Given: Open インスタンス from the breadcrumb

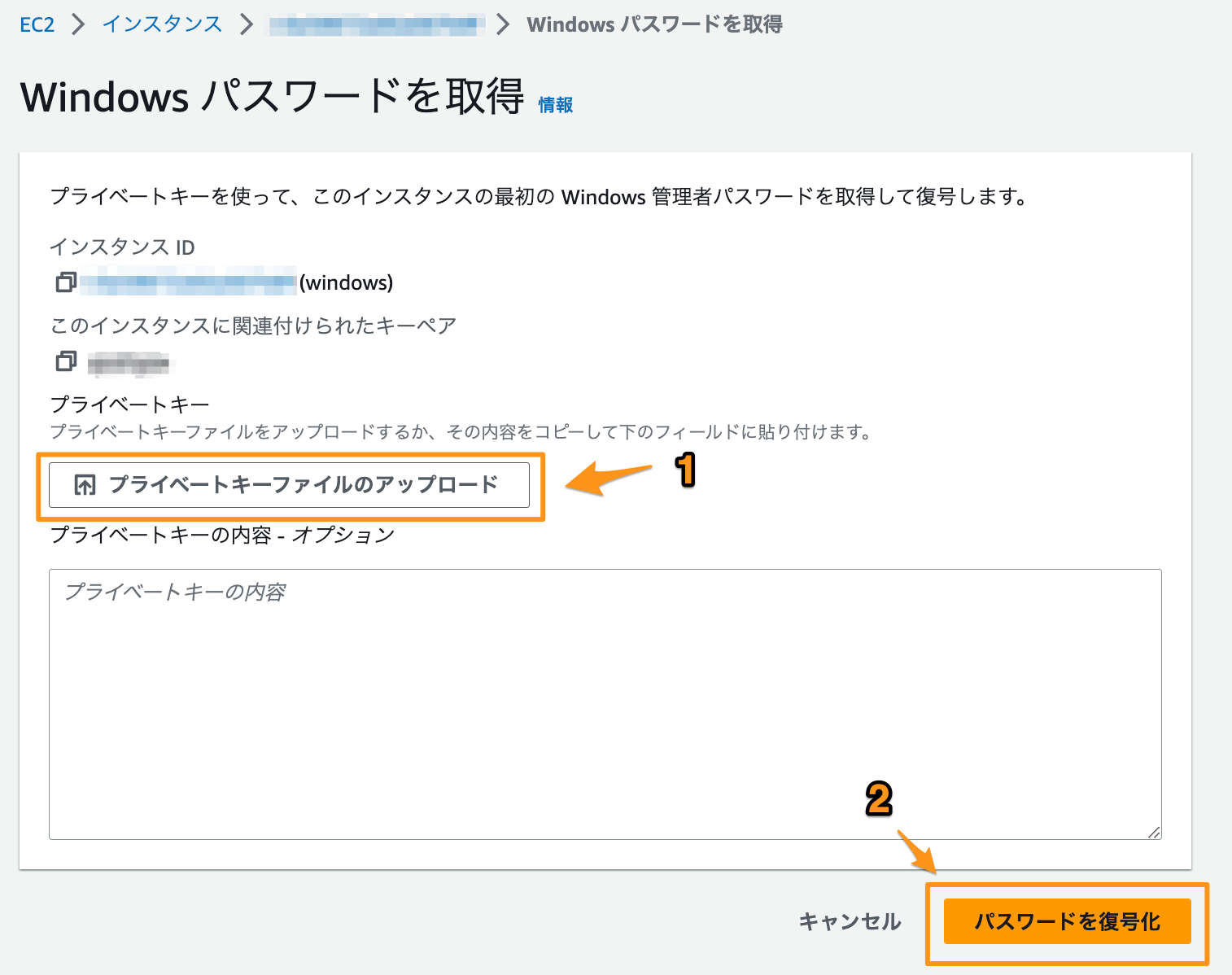Looking at the screenshot, I should [160, 24].
